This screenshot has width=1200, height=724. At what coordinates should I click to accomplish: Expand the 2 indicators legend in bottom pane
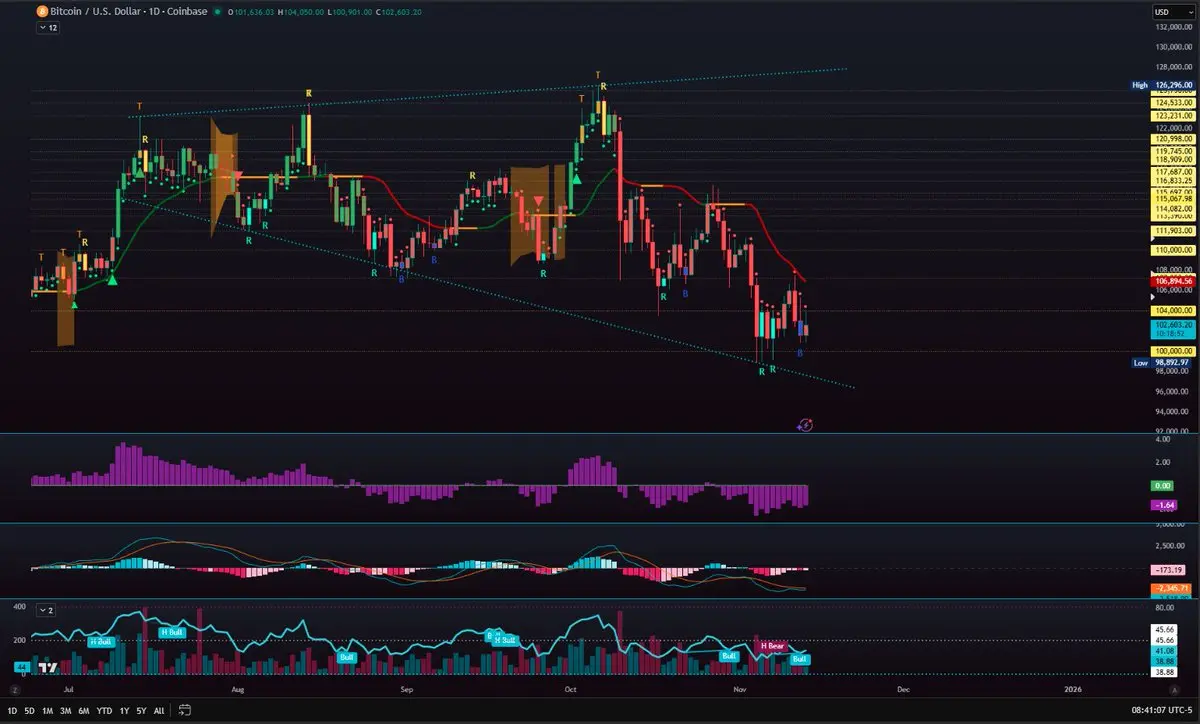coord(47,610)
